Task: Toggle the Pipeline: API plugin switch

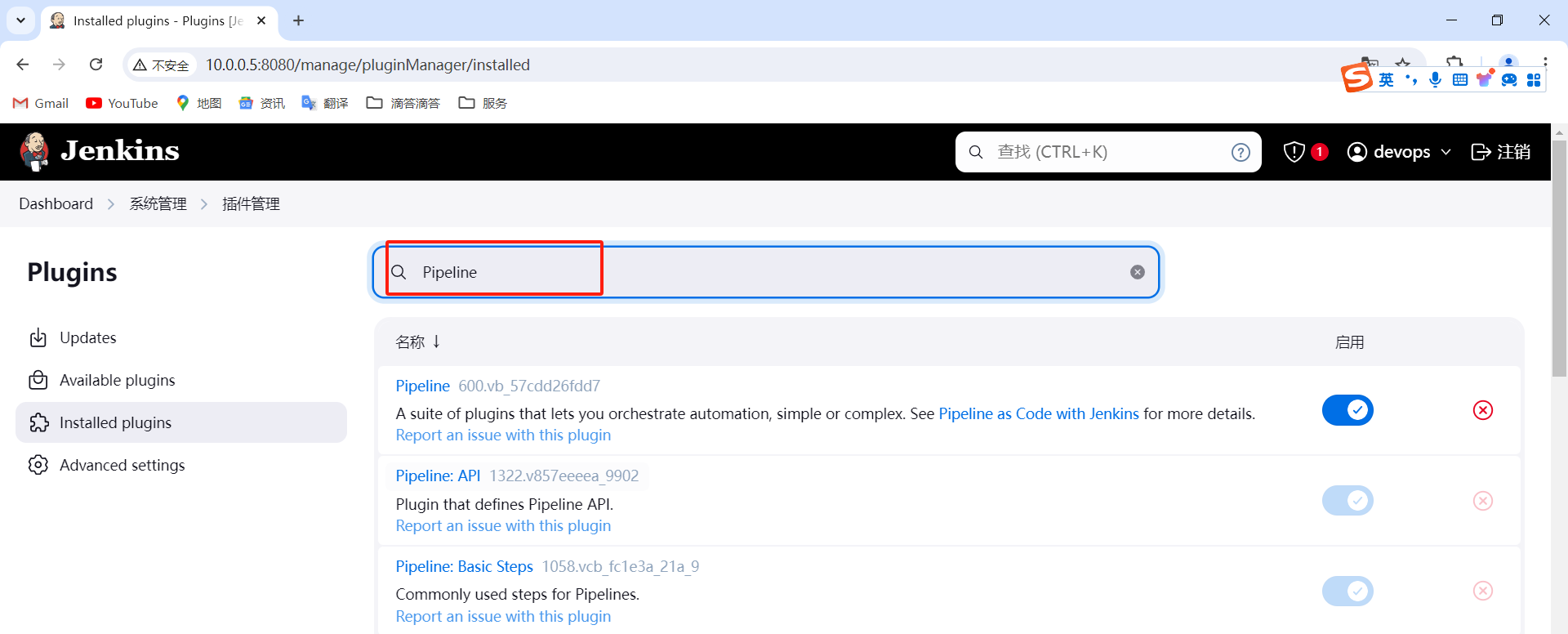Action: [x=1348, y=501]
